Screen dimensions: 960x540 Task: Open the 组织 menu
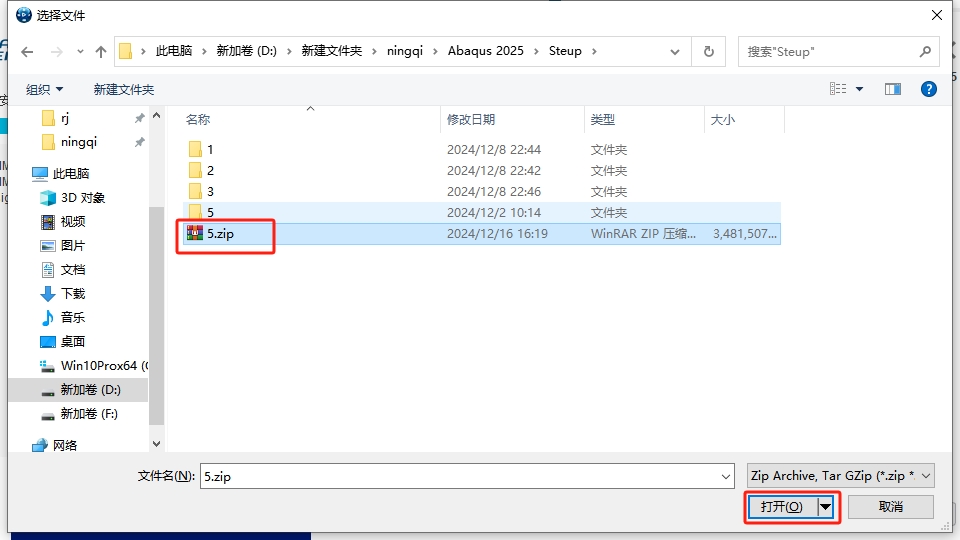pyautogui.click(x=44, y=89)
